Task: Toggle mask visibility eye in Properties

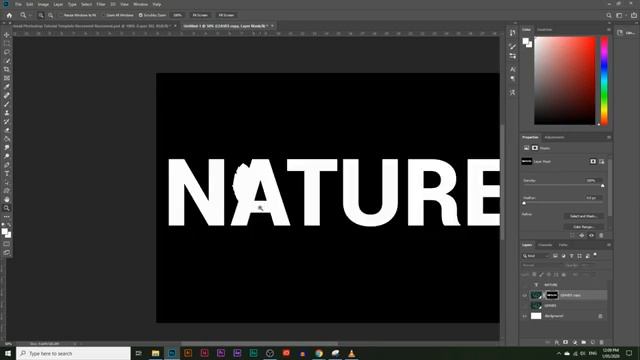Action: pyautogui.click(x=591, y=236)
